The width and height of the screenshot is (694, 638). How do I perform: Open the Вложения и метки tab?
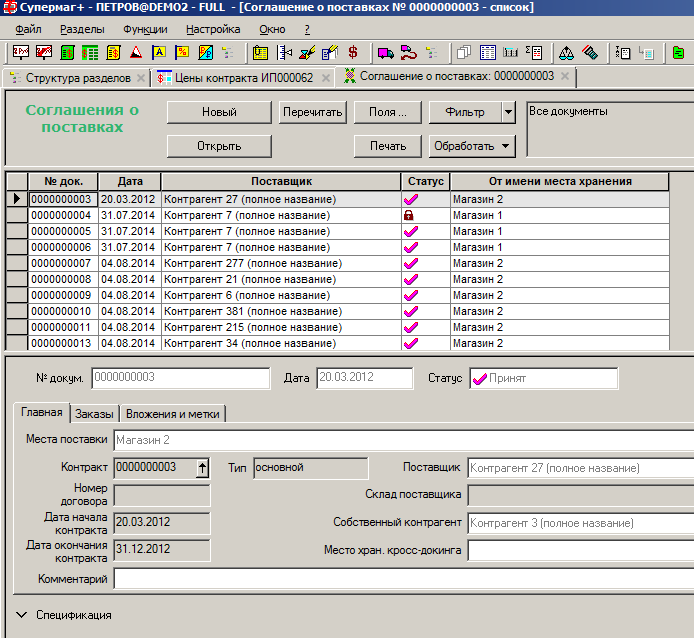click(x=173, y=414)
